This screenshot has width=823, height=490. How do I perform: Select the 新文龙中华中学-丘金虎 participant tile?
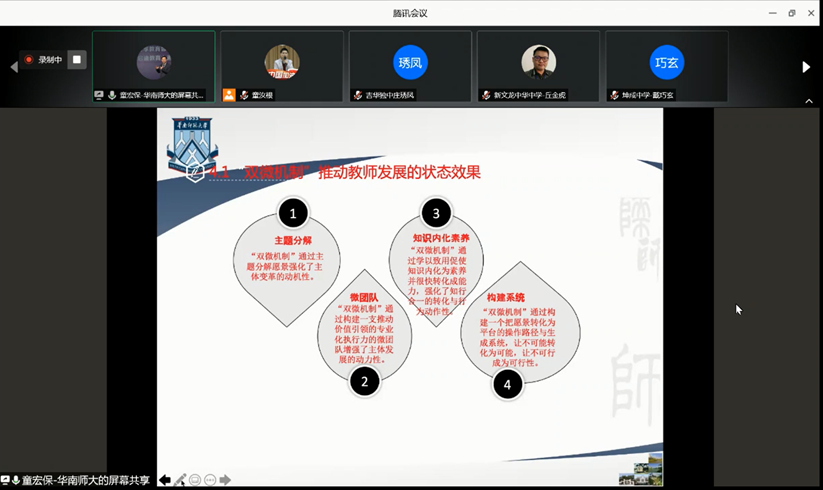tap(539, 66)
